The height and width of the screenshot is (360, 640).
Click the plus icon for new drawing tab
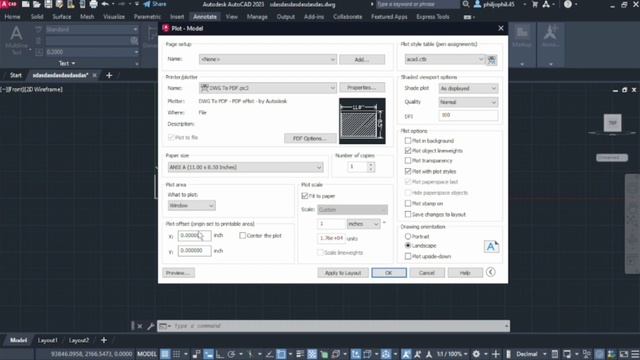tap(109, 75)
